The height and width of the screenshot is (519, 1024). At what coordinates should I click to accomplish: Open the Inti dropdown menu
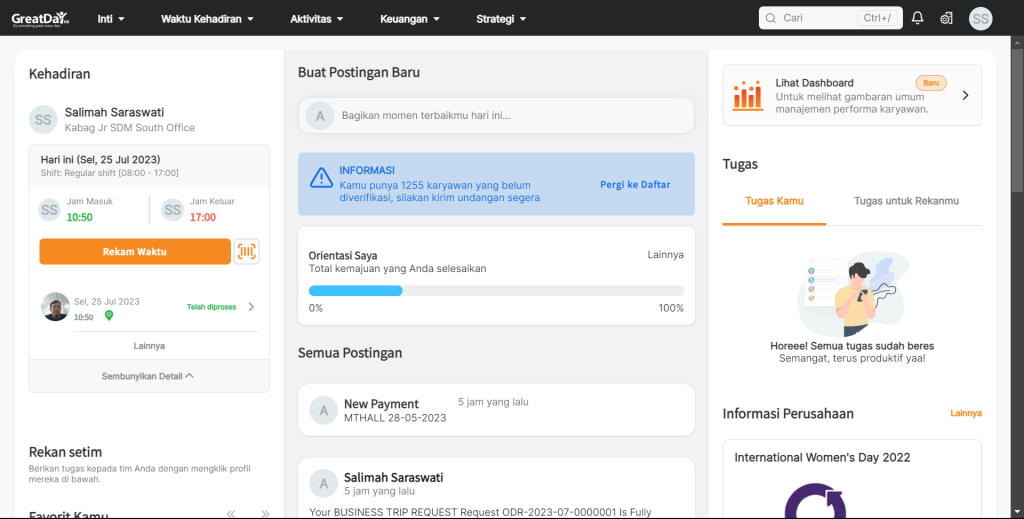tap(111, 18)
